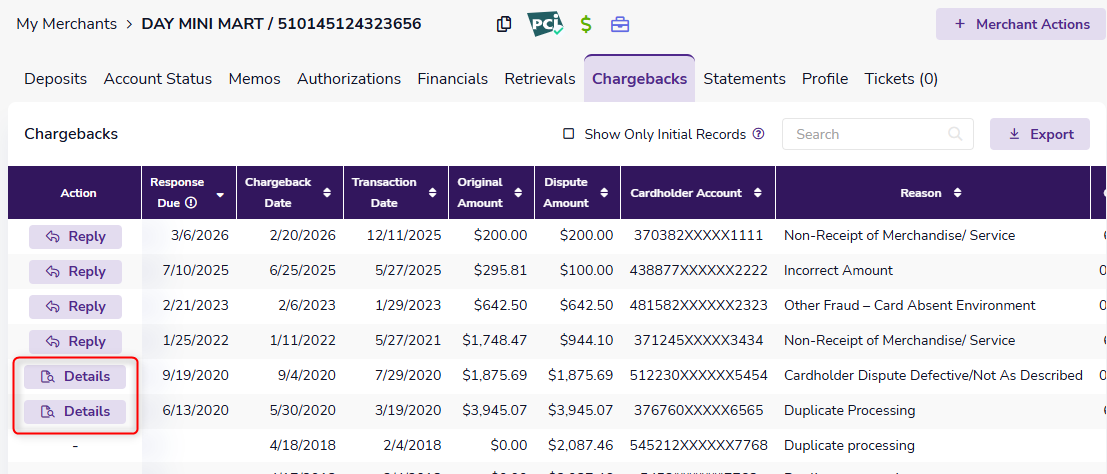Open the PCI compliance badge icon
This screenshot has width=1107, height=474.
click(545, 24)
